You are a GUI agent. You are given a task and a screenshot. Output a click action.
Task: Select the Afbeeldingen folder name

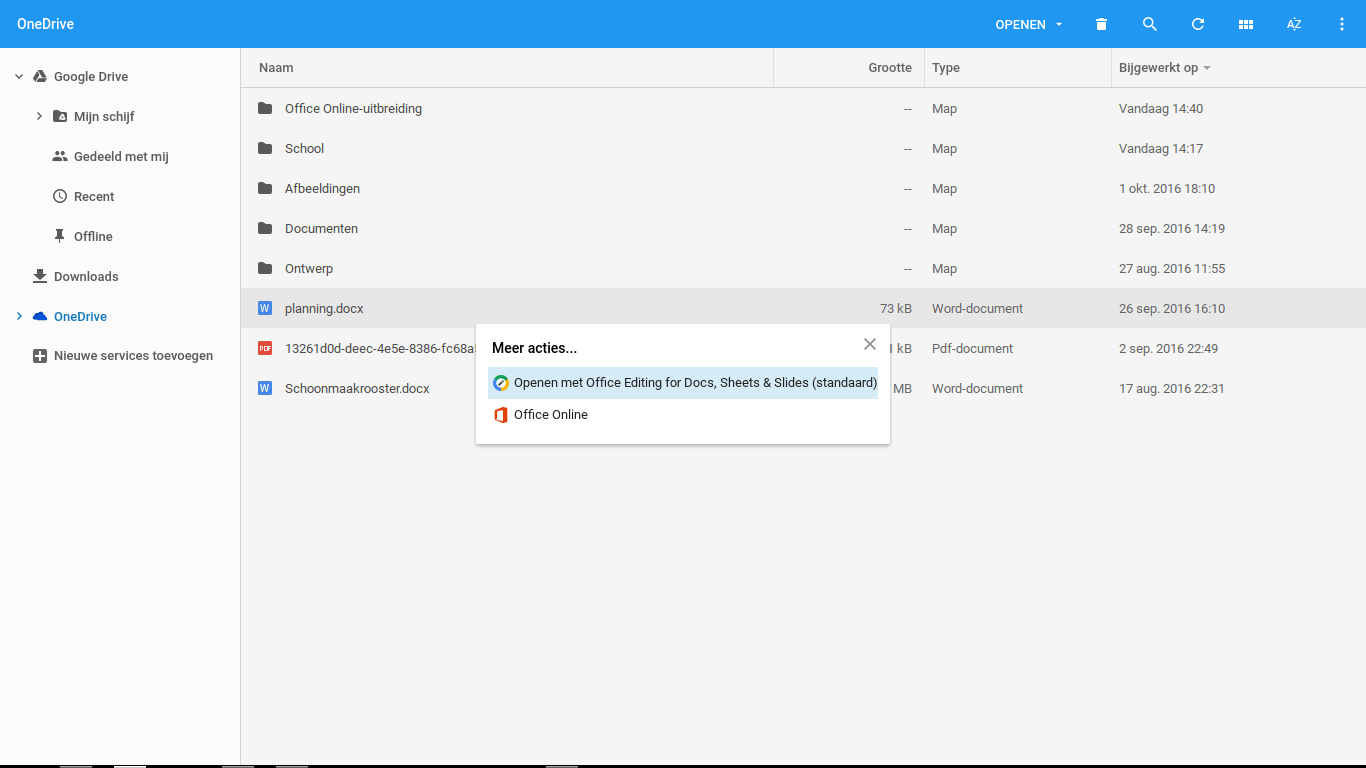pyautogui.click(x=322, y=188)
